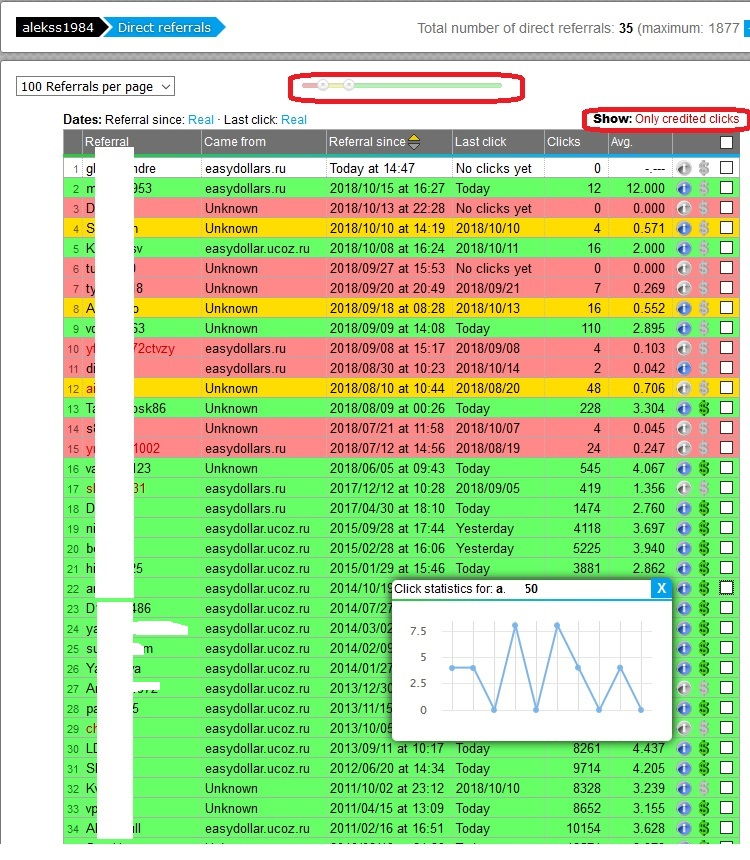The width and height of the screenshot is (750, 860).
Task: Toggle Last click Real date link
Action: click(x=294, y=120)
